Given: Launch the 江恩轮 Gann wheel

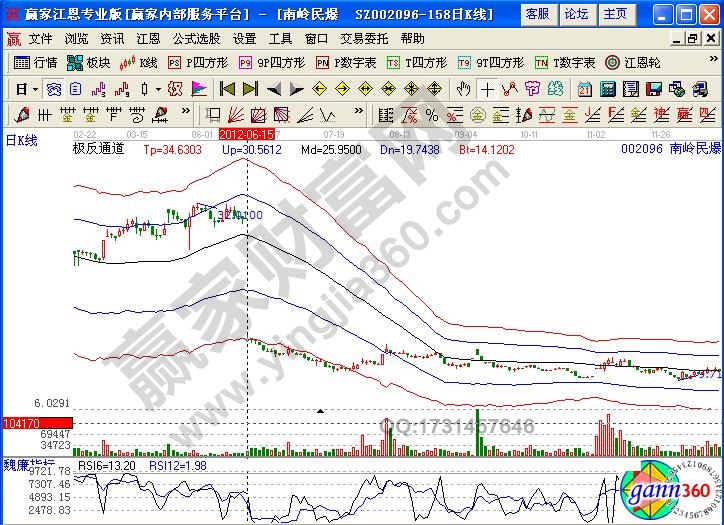Looking at the screenshot, I should (x=637, y=62).
